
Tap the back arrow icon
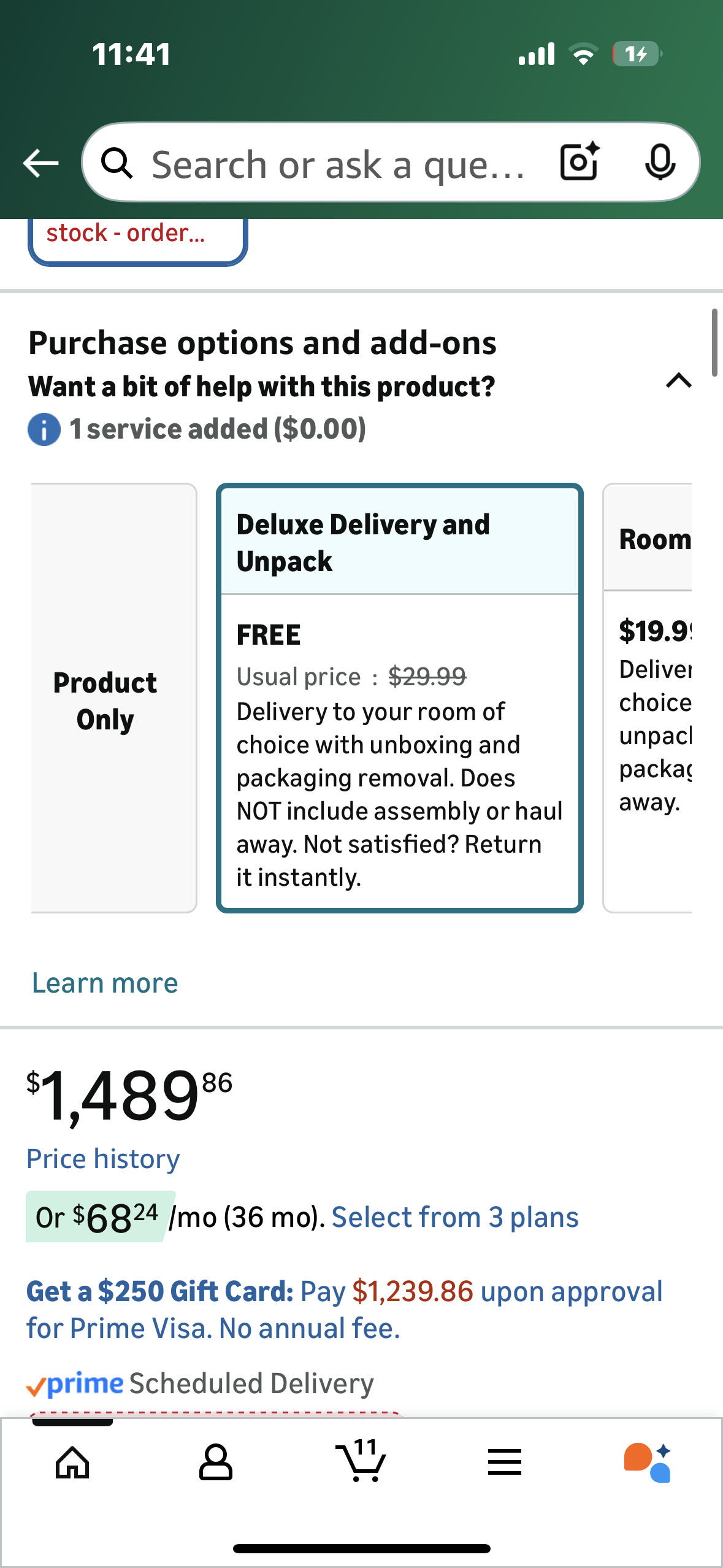pyautogui.click(x=41, y=163)
